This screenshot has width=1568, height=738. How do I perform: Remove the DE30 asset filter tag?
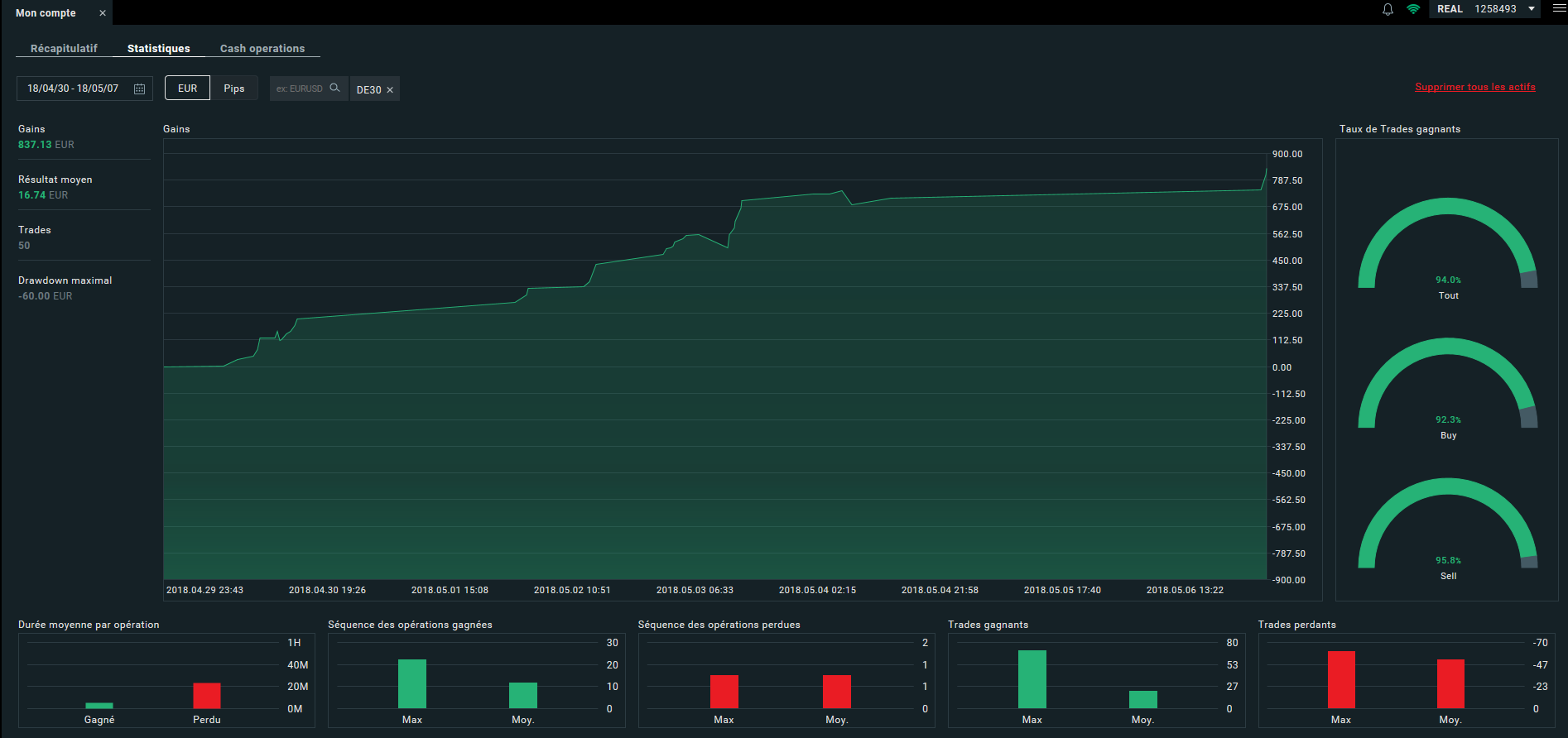(x=390, y=90)
